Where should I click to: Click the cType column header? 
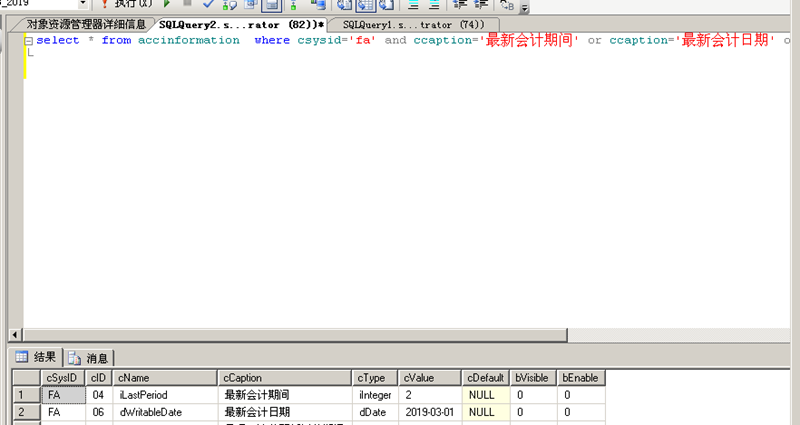pyautogui.click(x=375, y=378)
